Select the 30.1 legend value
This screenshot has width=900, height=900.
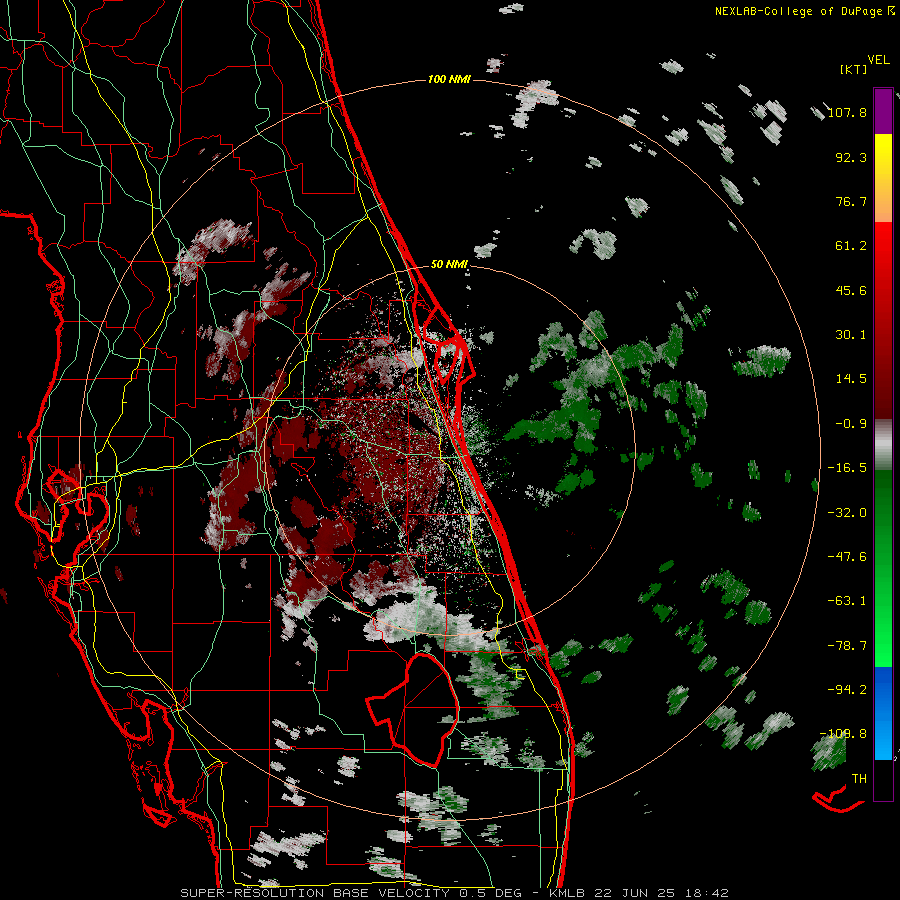[x=851, y=335]
